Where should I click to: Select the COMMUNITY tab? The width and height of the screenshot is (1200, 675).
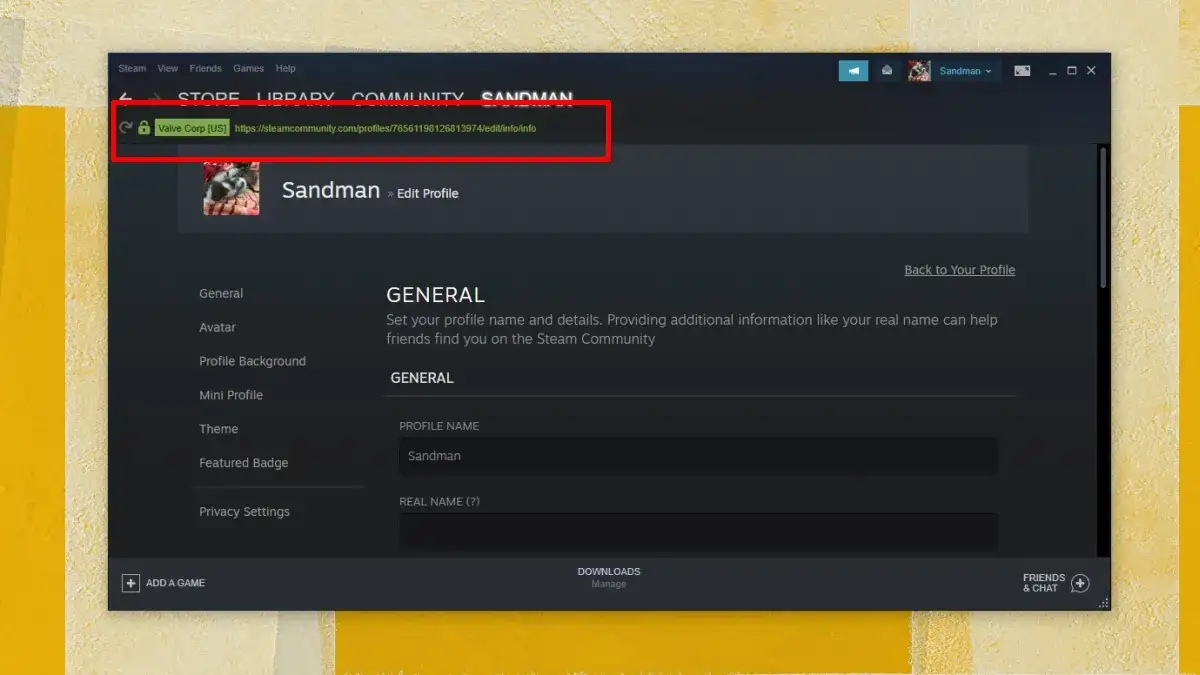pos(407,99)
